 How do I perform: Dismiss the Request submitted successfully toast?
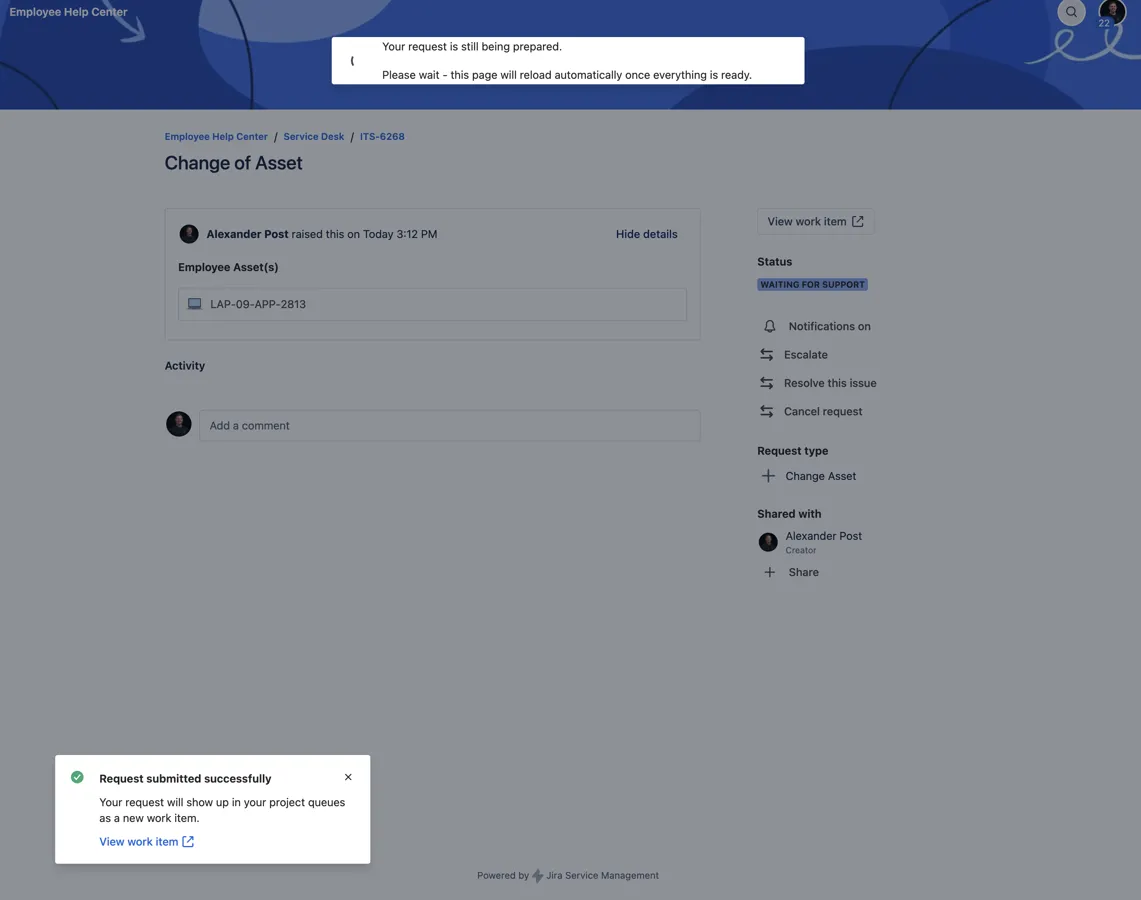348,778
